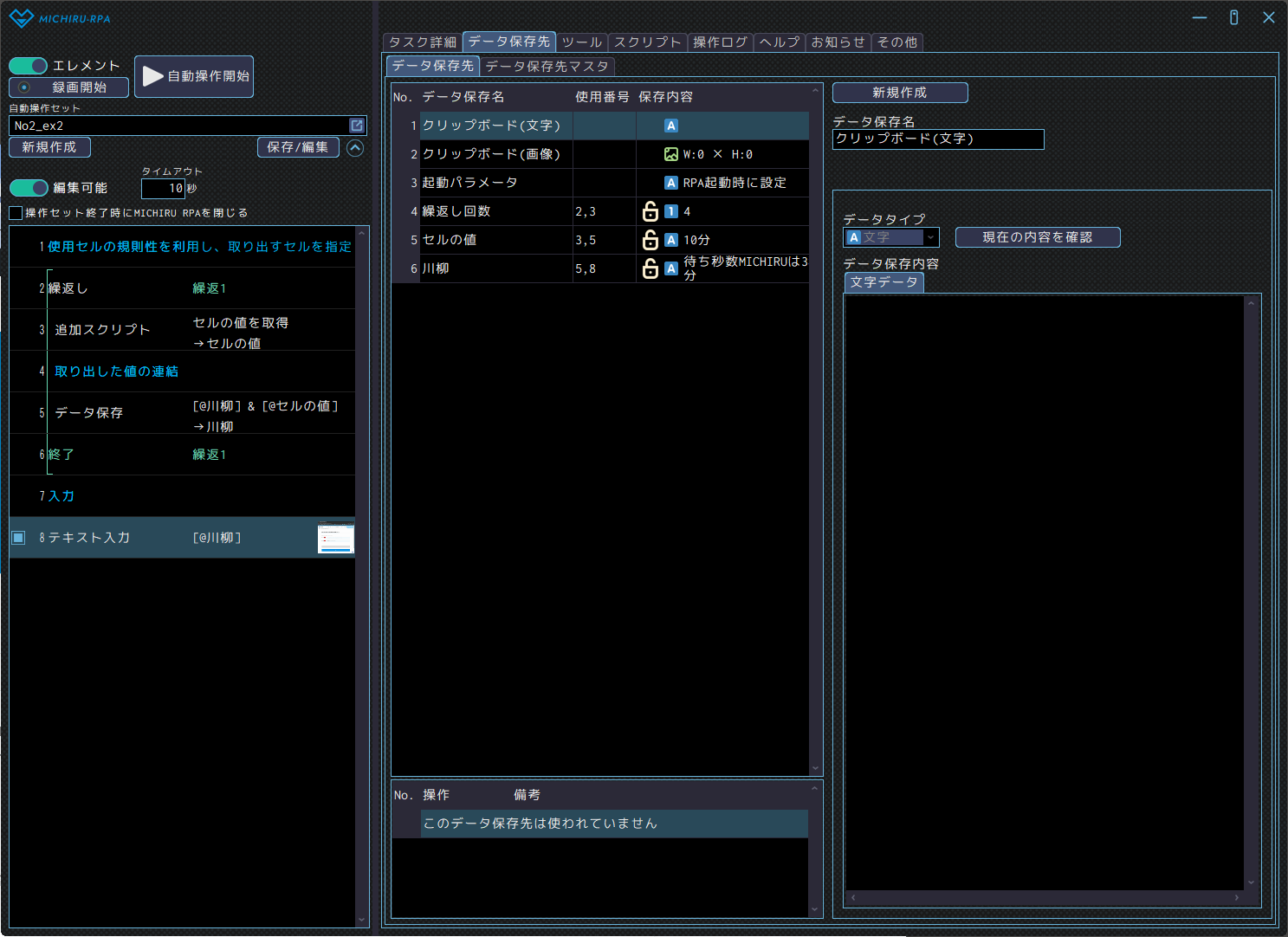Image resolution: width=1288 pixels, height=937 pixels.
Task: Click the number type icon in 繰返し回数 row
Action: tap(670, 211)
